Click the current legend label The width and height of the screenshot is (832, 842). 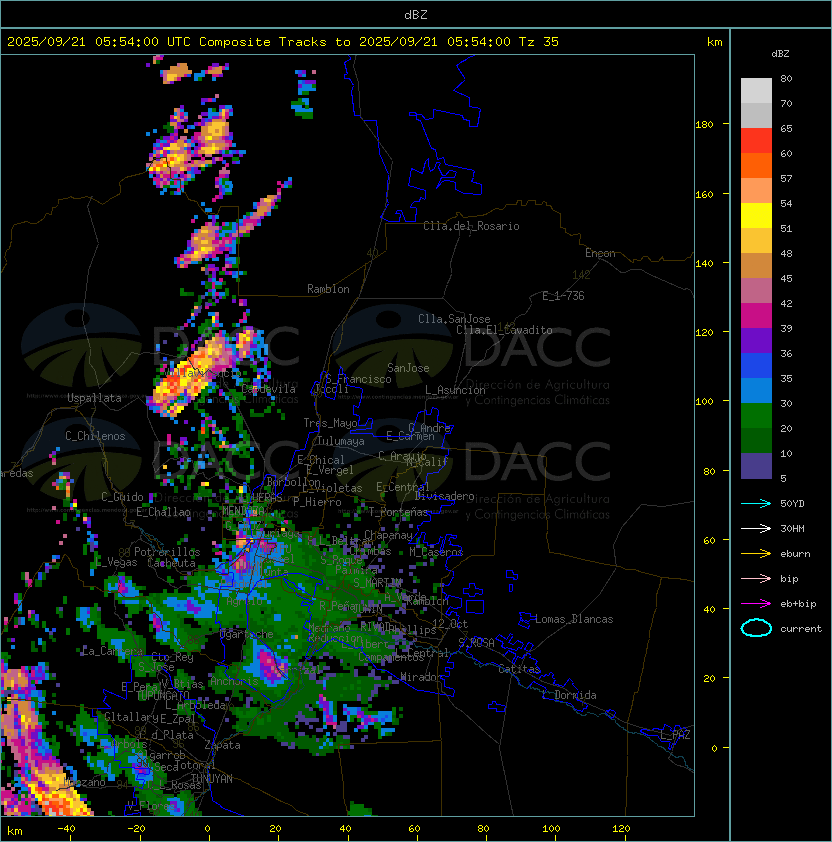801,629
